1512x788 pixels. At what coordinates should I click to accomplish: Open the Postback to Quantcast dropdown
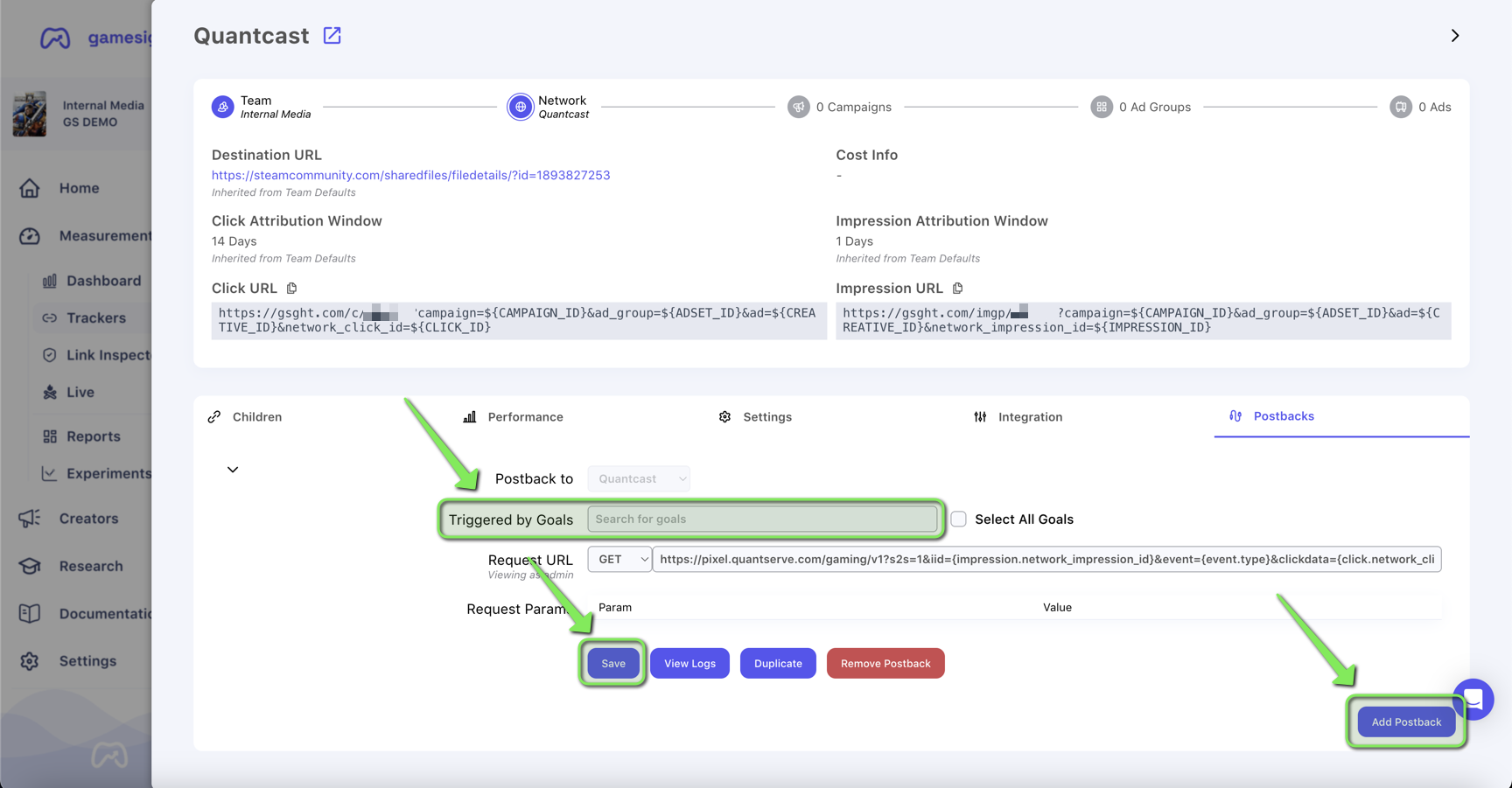point(639,479)
